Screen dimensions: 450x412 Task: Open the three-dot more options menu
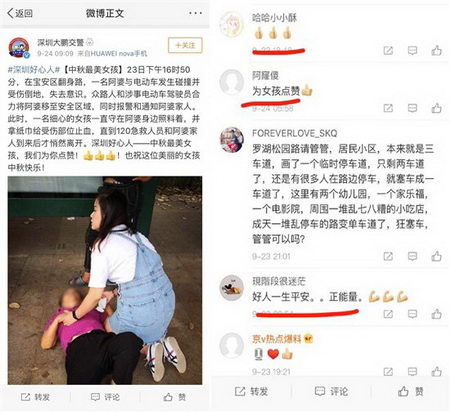pos(195,13)
